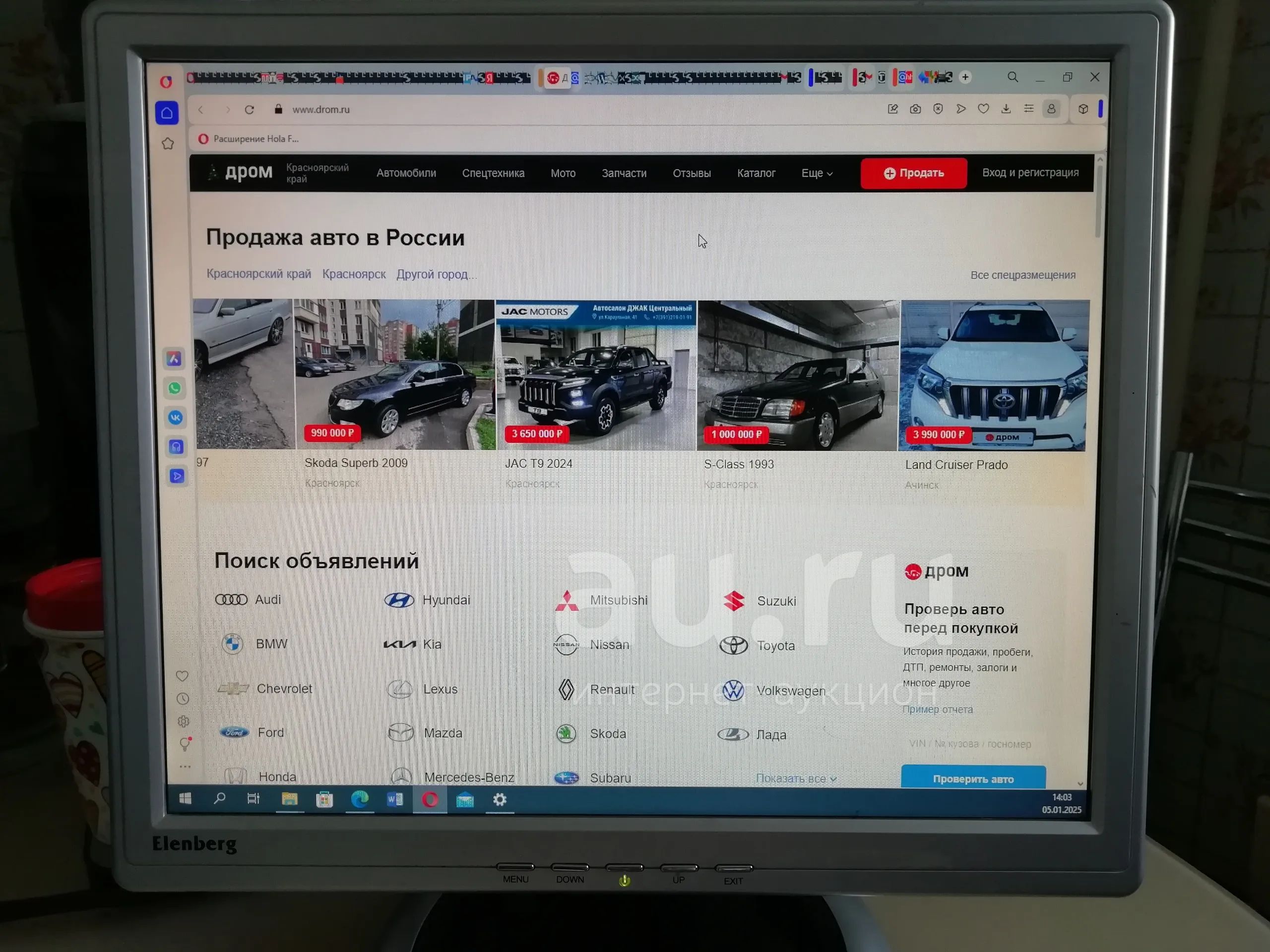Open JAC T9 2024 listing photo

click(x=596, y=375)
